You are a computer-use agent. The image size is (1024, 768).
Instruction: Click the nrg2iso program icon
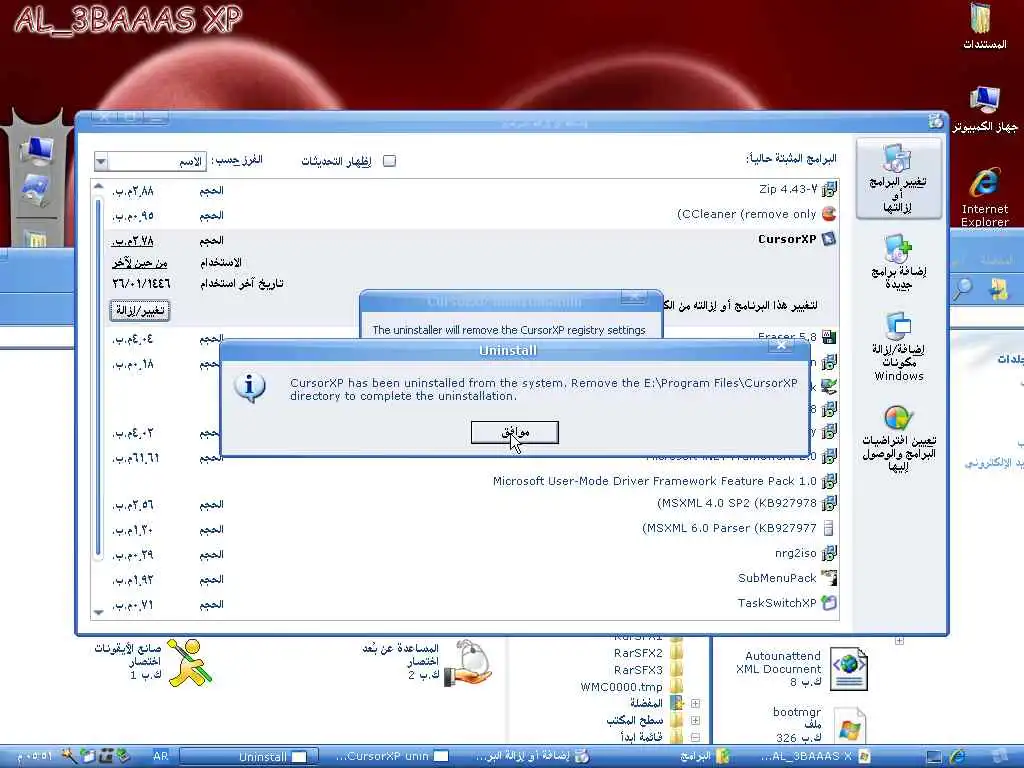click(x=829, y=554)
